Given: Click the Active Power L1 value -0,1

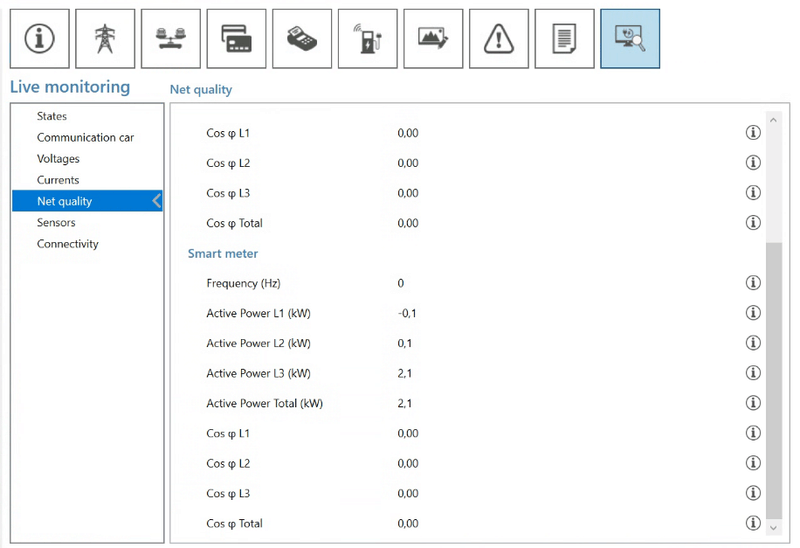Looking at the screenshot, I should pos(407,313).
